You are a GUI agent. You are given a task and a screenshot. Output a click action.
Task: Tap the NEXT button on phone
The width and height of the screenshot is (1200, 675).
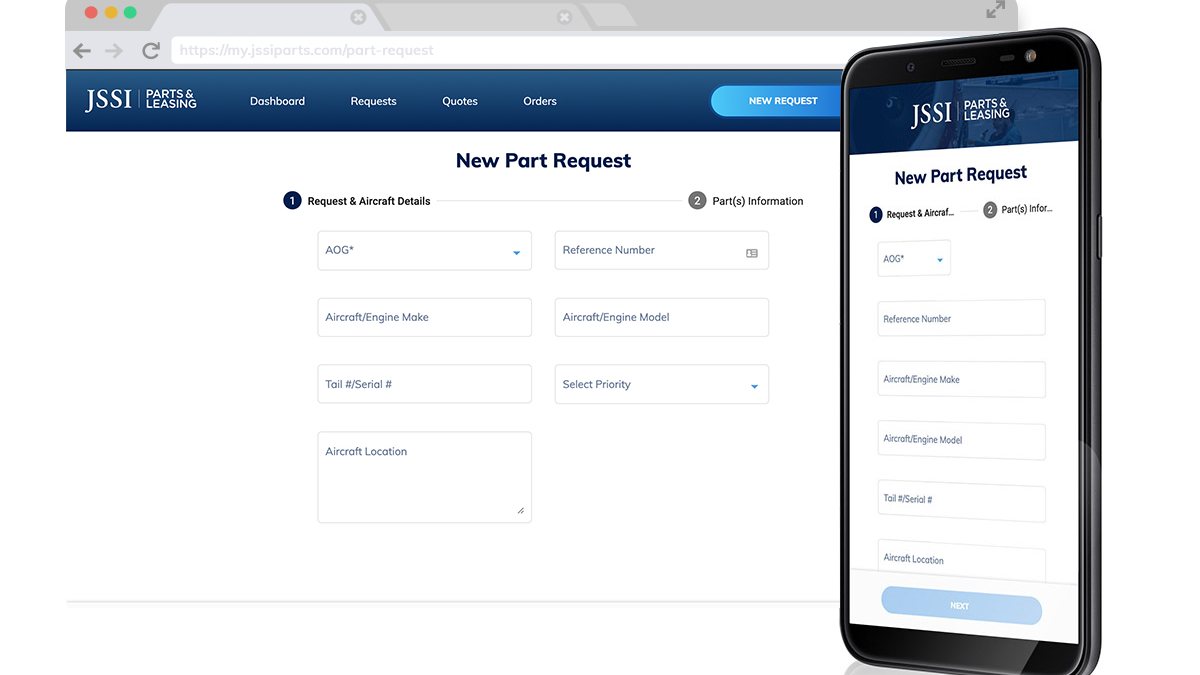960,606
